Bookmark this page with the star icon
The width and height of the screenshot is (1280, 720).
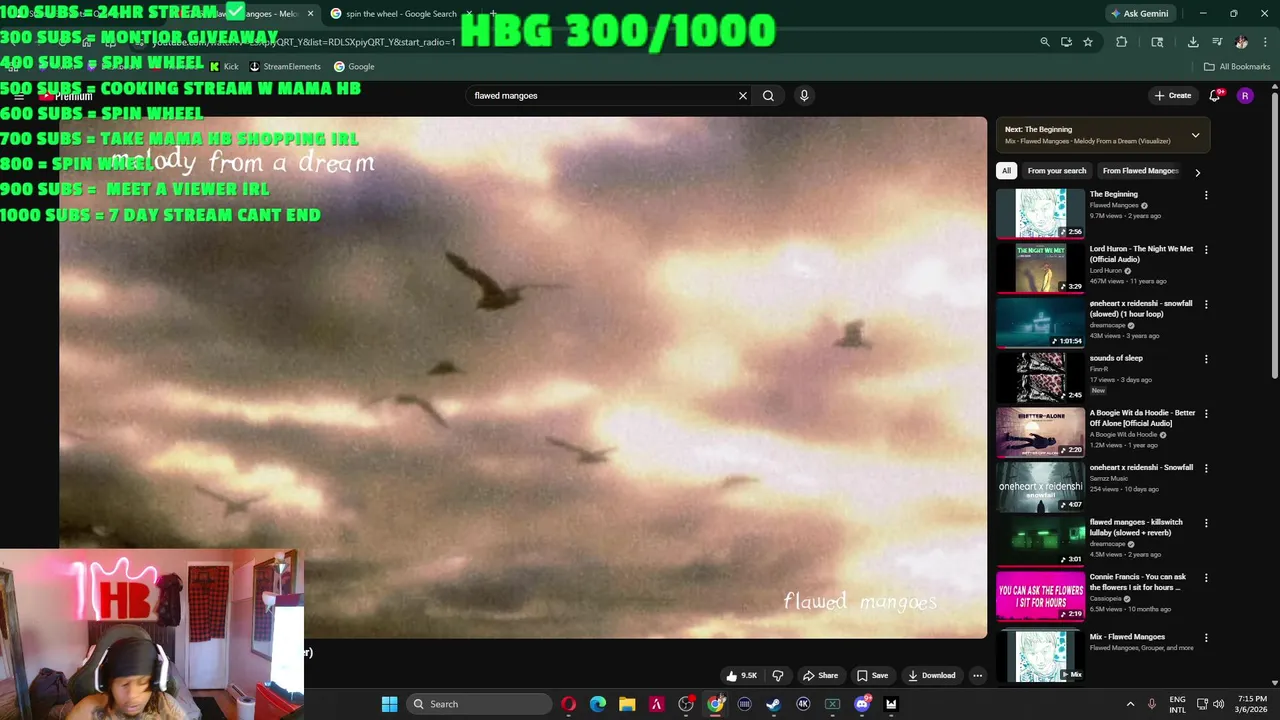coord(1088,42)
